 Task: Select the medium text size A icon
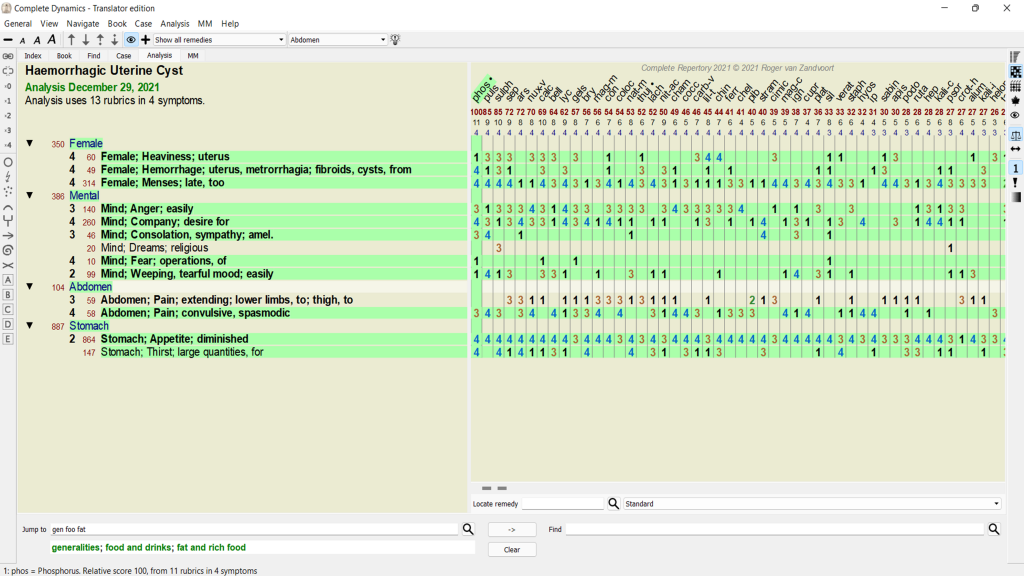coord(37,40)
